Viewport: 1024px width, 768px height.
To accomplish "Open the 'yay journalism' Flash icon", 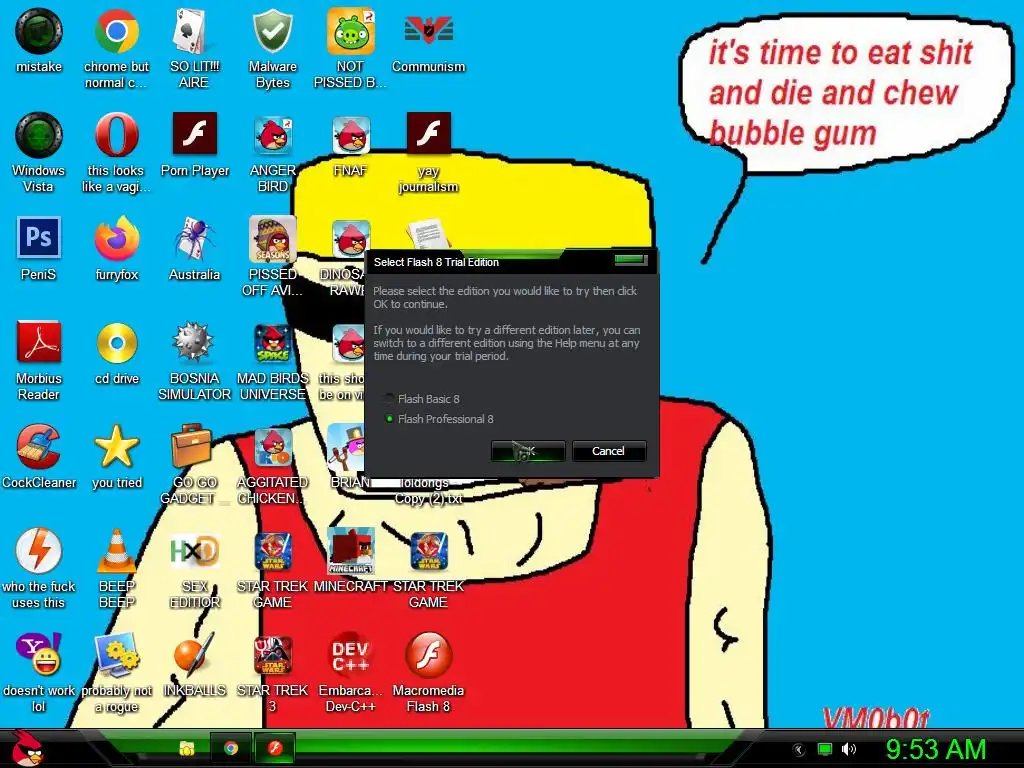I will click(428, 134).
